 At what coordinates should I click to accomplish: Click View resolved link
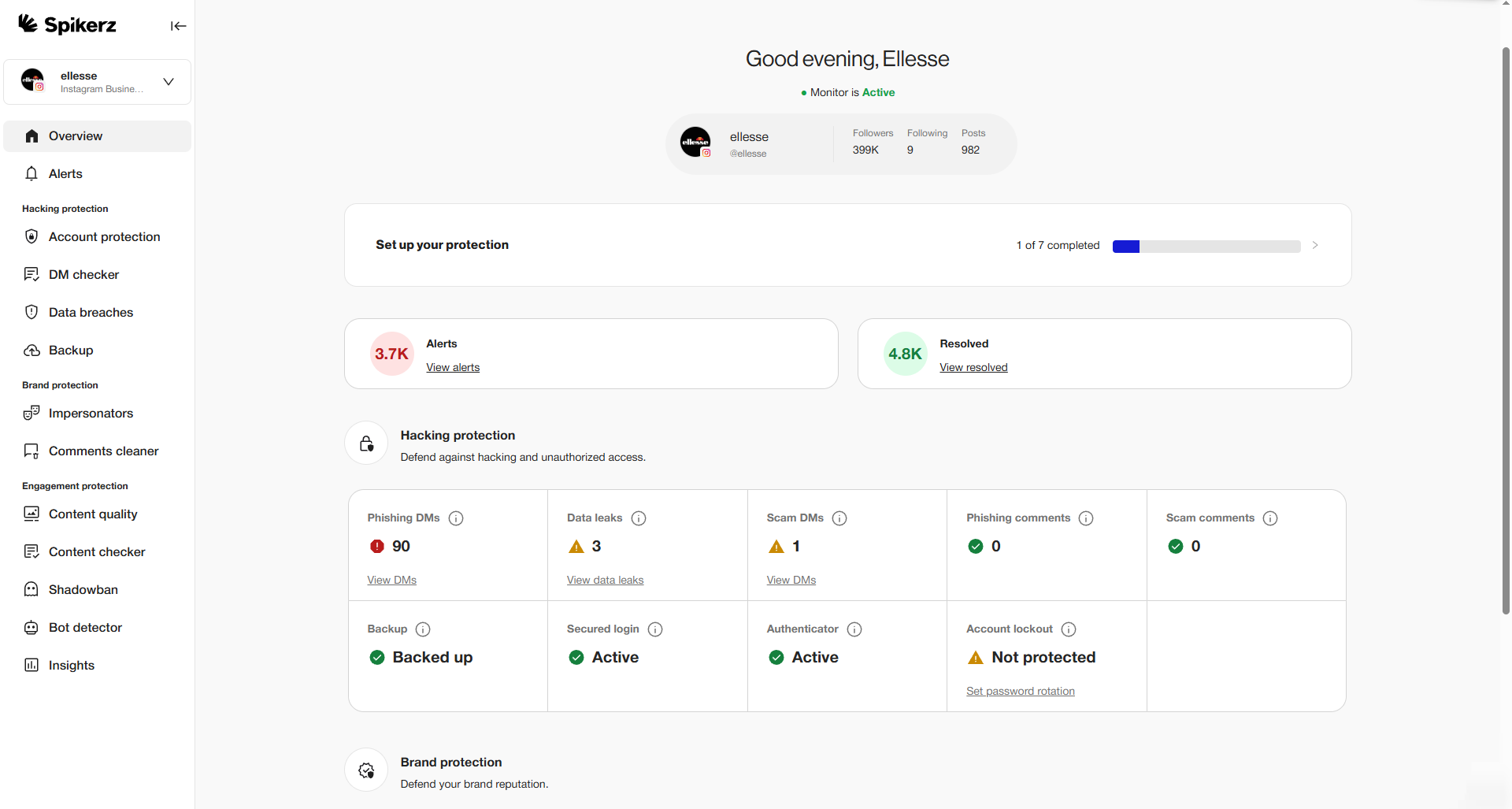[x=973, y=368]
